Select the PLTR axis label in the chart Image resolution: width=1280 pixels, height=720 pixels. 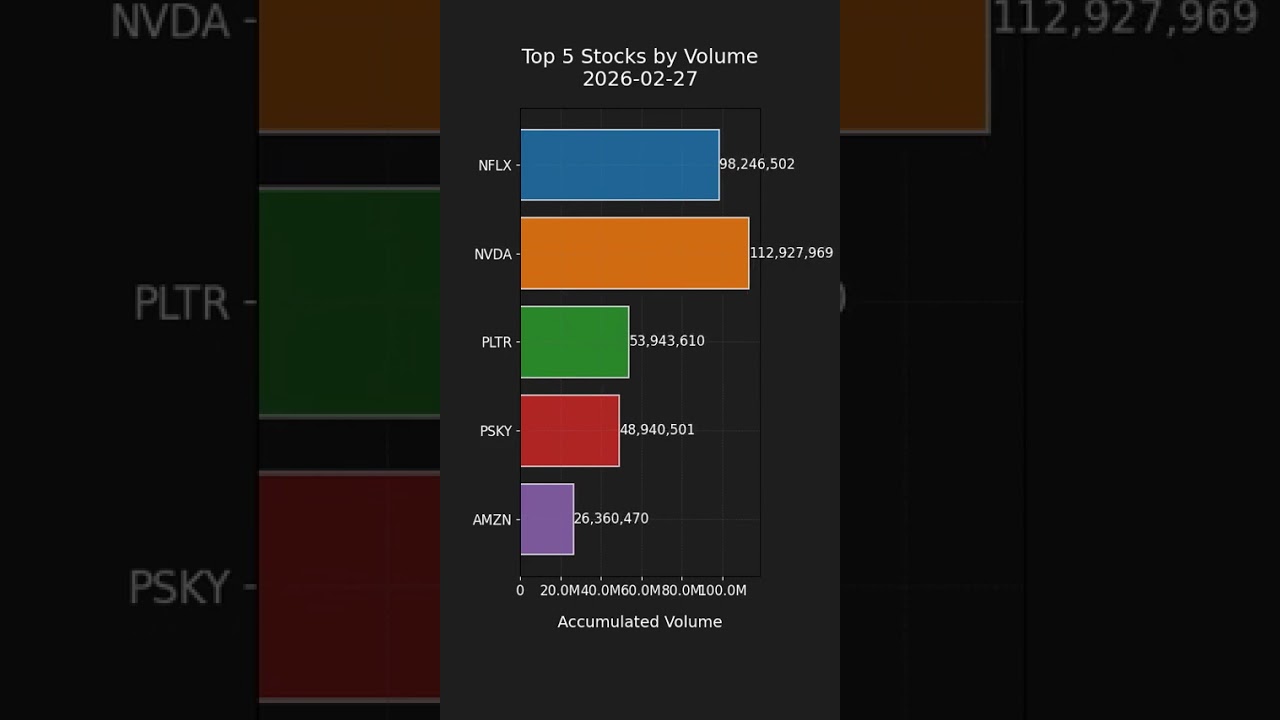point(496,343)
